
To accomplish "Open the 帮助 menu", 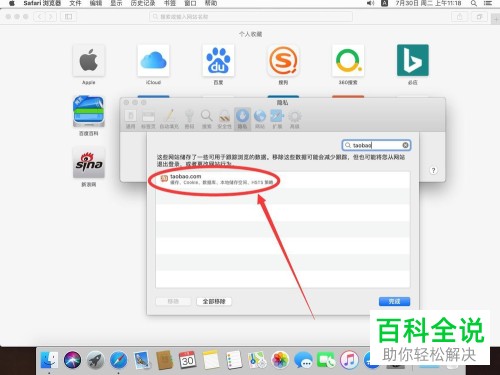I will pos(211,3).
